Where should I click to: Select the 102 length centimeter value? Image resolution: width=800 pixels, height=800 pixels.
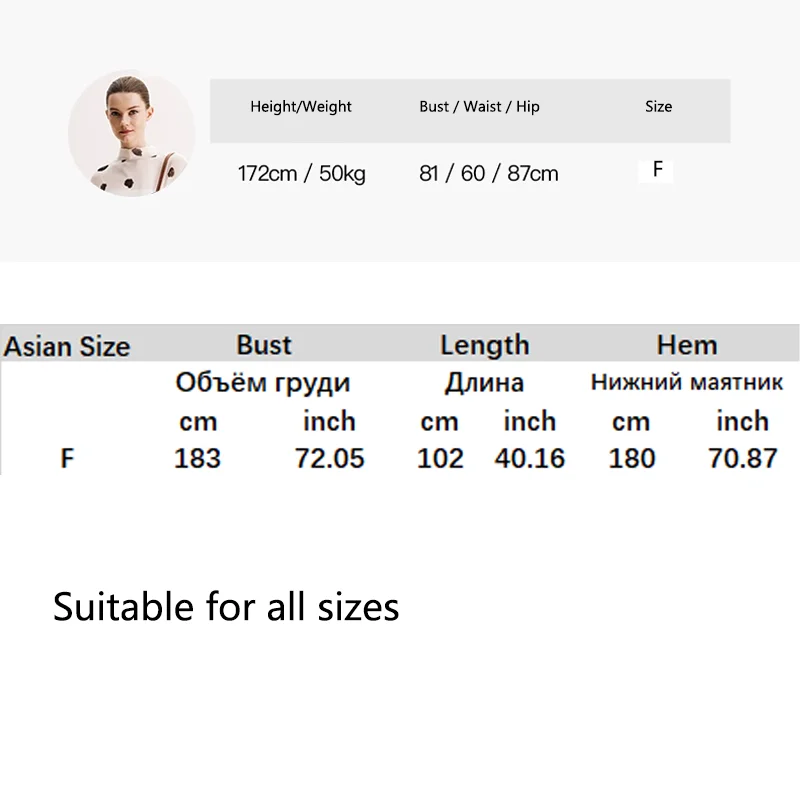pyautogui.click(x=440, y=459)
